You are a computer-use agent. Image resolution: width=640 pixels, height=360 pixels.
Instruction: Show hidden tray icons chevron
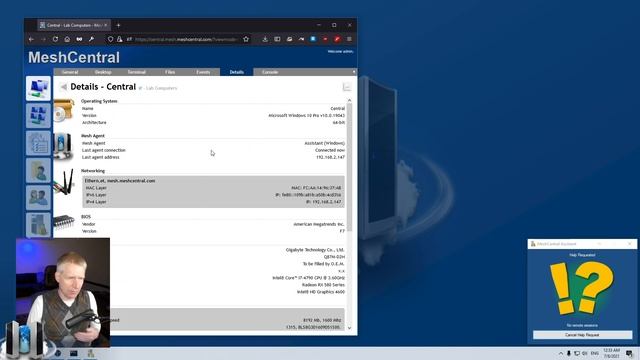click(x=561, y=353)
